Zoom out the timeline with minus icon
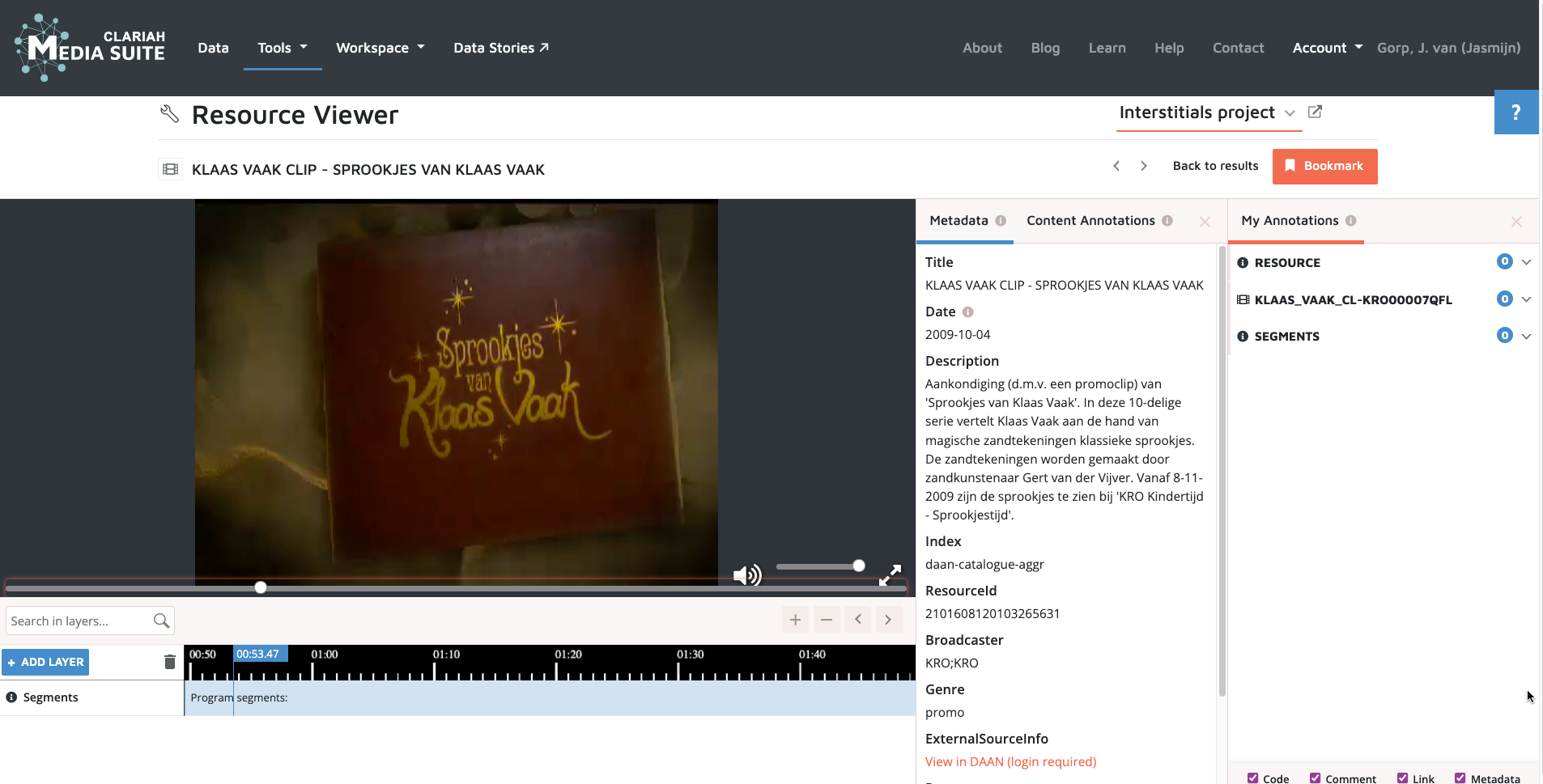The image size is (1543, 784). coord(827,620)
